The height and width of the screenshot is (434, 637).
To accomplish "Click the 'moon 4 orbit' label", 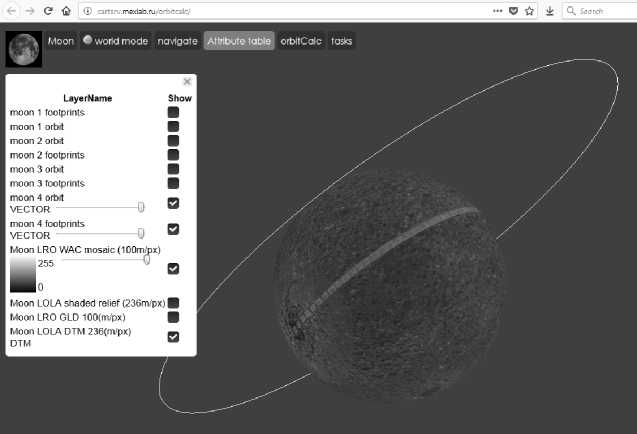I will tap(37, 197).
